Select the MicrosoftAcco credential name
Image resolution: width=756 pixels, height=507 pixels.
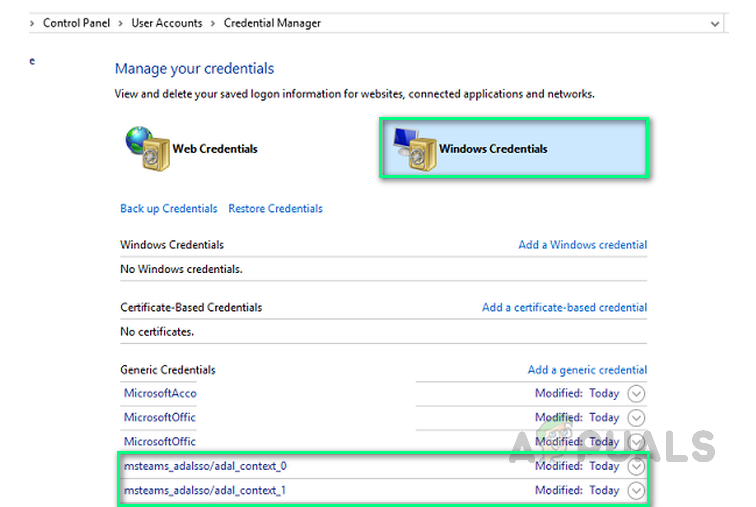pyautogui.click(x=160, y=394)
